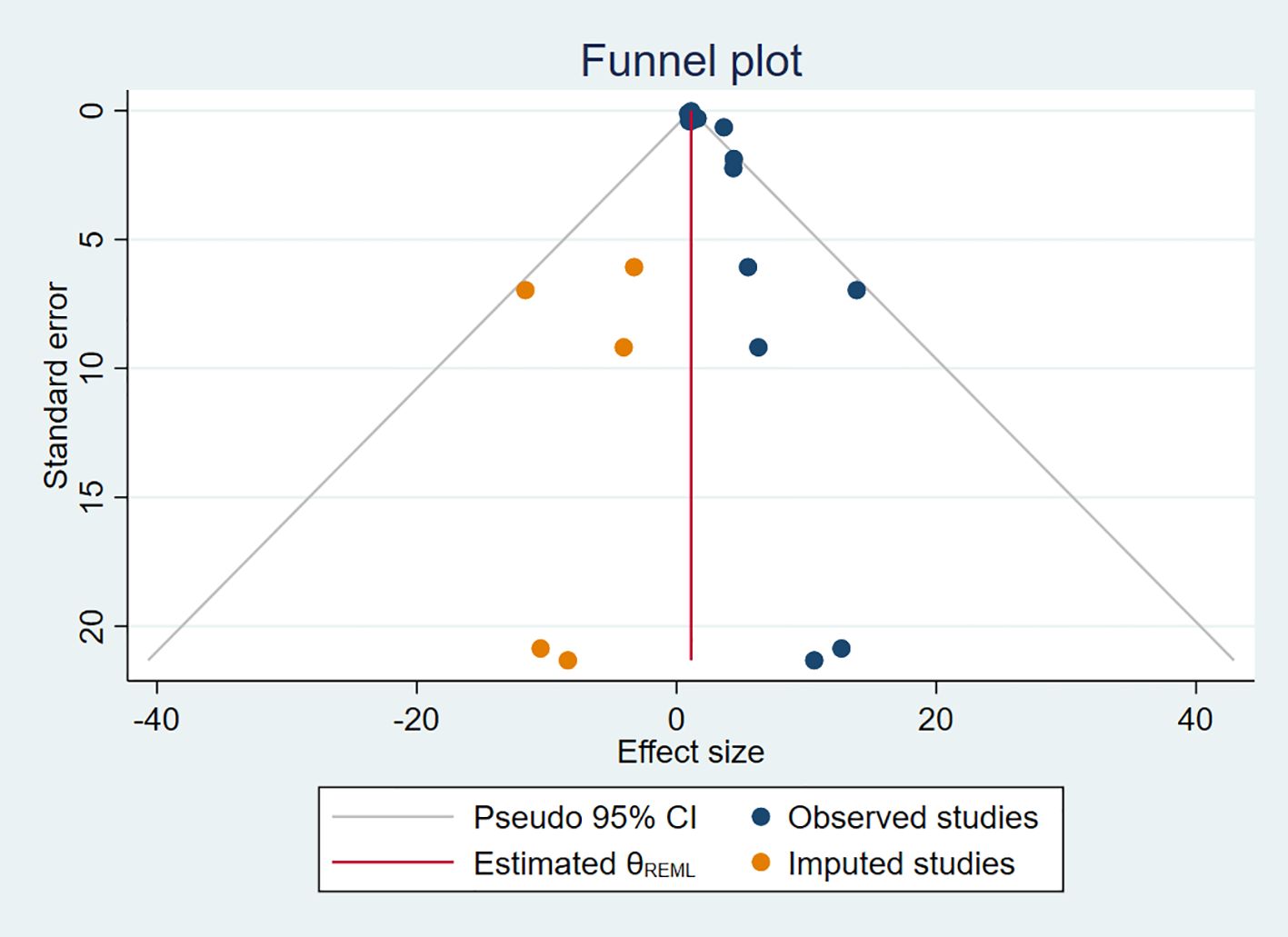Click the "Estimated θREML" legend text

tap(584, 864)
